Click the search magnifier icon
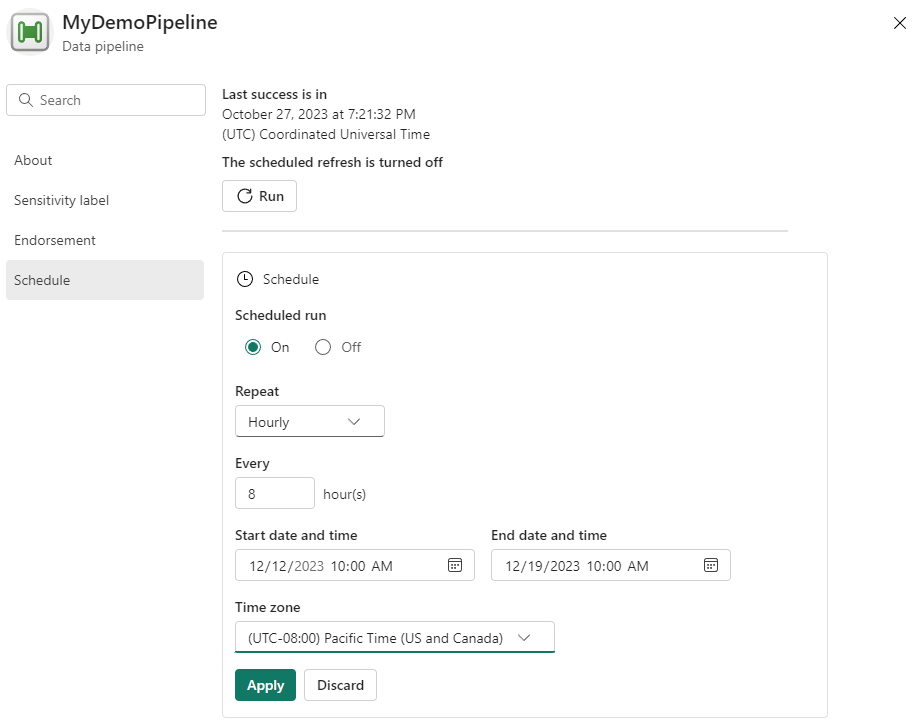Image resolution: width=920 pixels, height=728 pixels. [25, 100]
